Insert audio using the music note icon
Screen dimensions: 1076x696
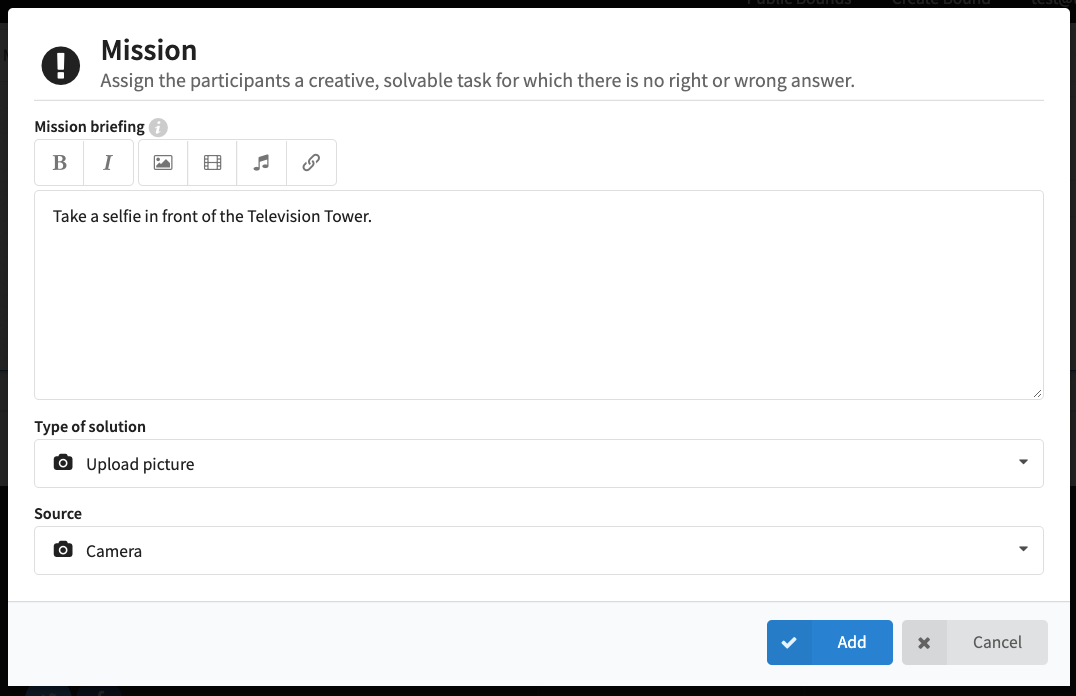coord(261,163)
